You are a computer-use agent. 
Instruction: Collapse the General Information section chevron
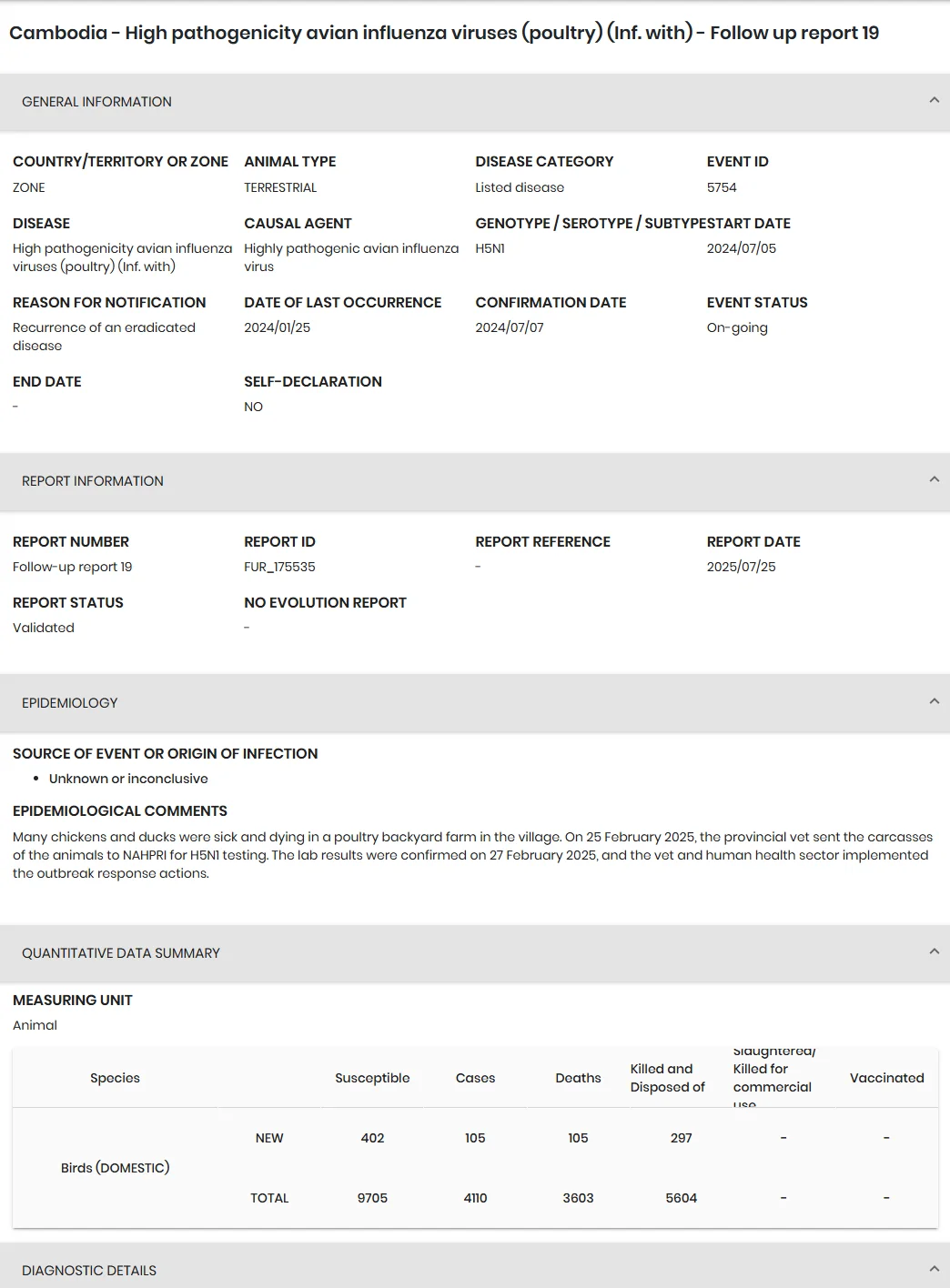pos(934,101)
